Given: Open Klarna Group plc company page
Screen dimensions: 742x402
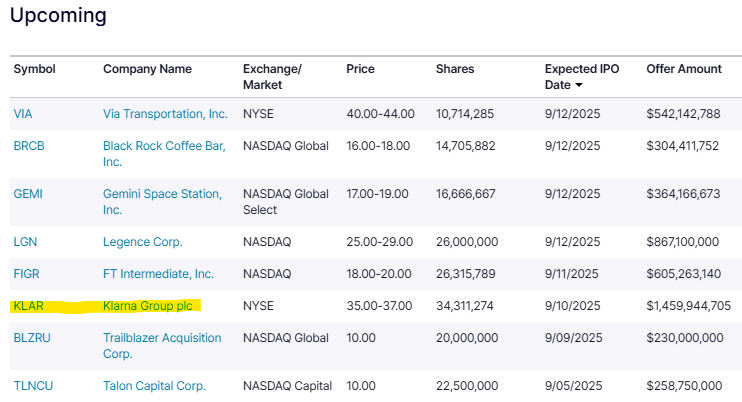Looking at the screenshot, I should click(x=147, y=306).
